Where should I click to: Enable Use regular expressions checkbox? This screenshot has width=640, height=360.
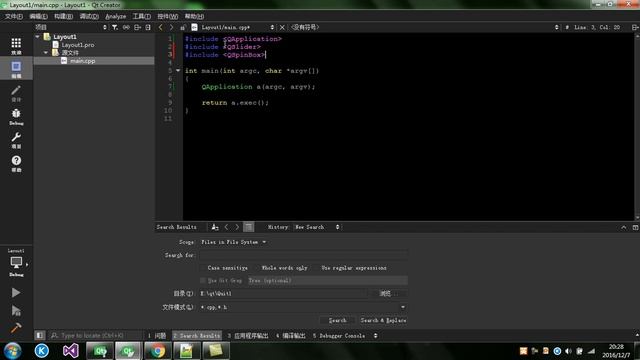click(316, 268)
